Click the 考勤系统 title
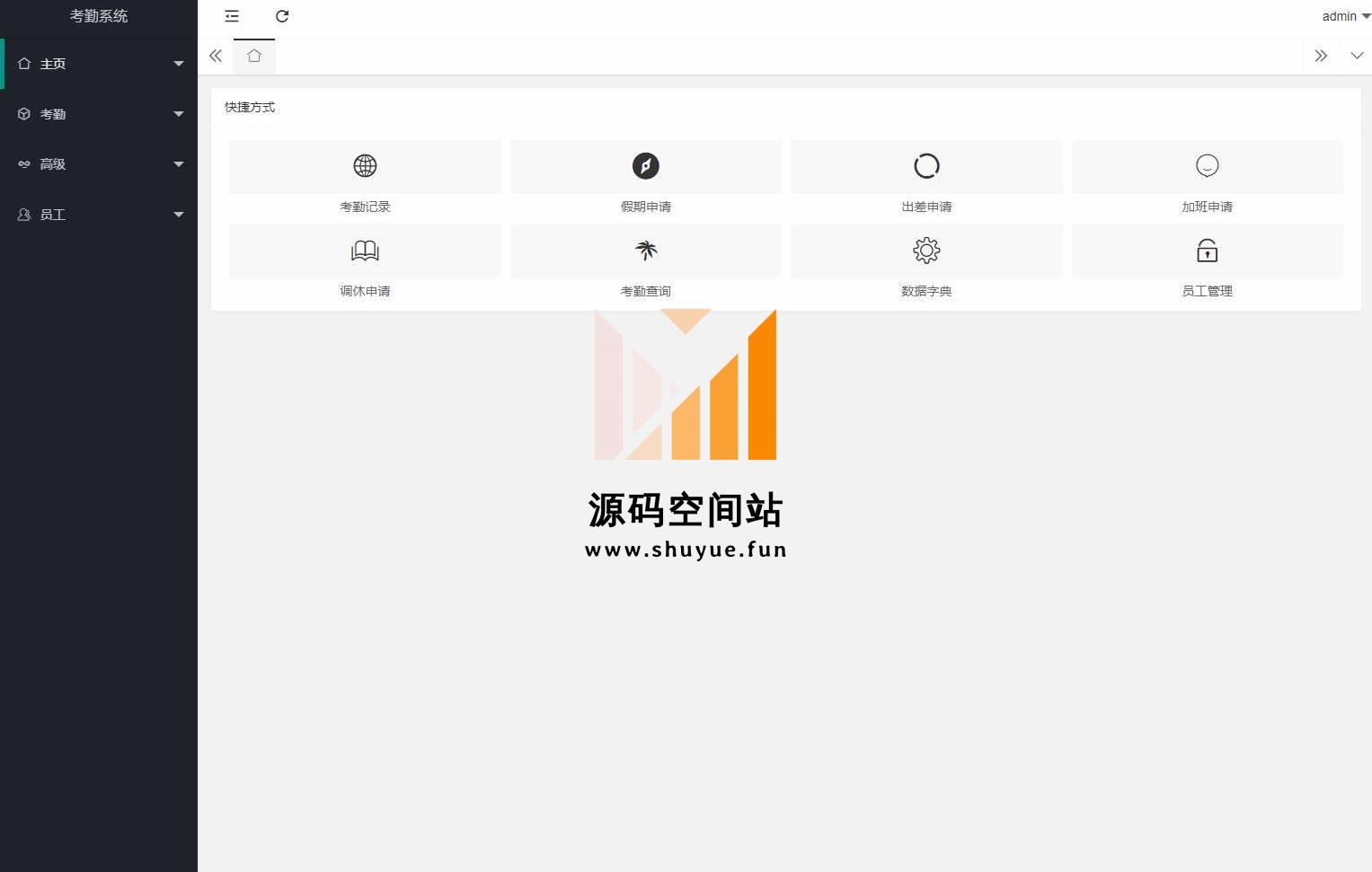The width and height of the screenshot is (1372, 872). pyautogui.click(x=99, y=16)
